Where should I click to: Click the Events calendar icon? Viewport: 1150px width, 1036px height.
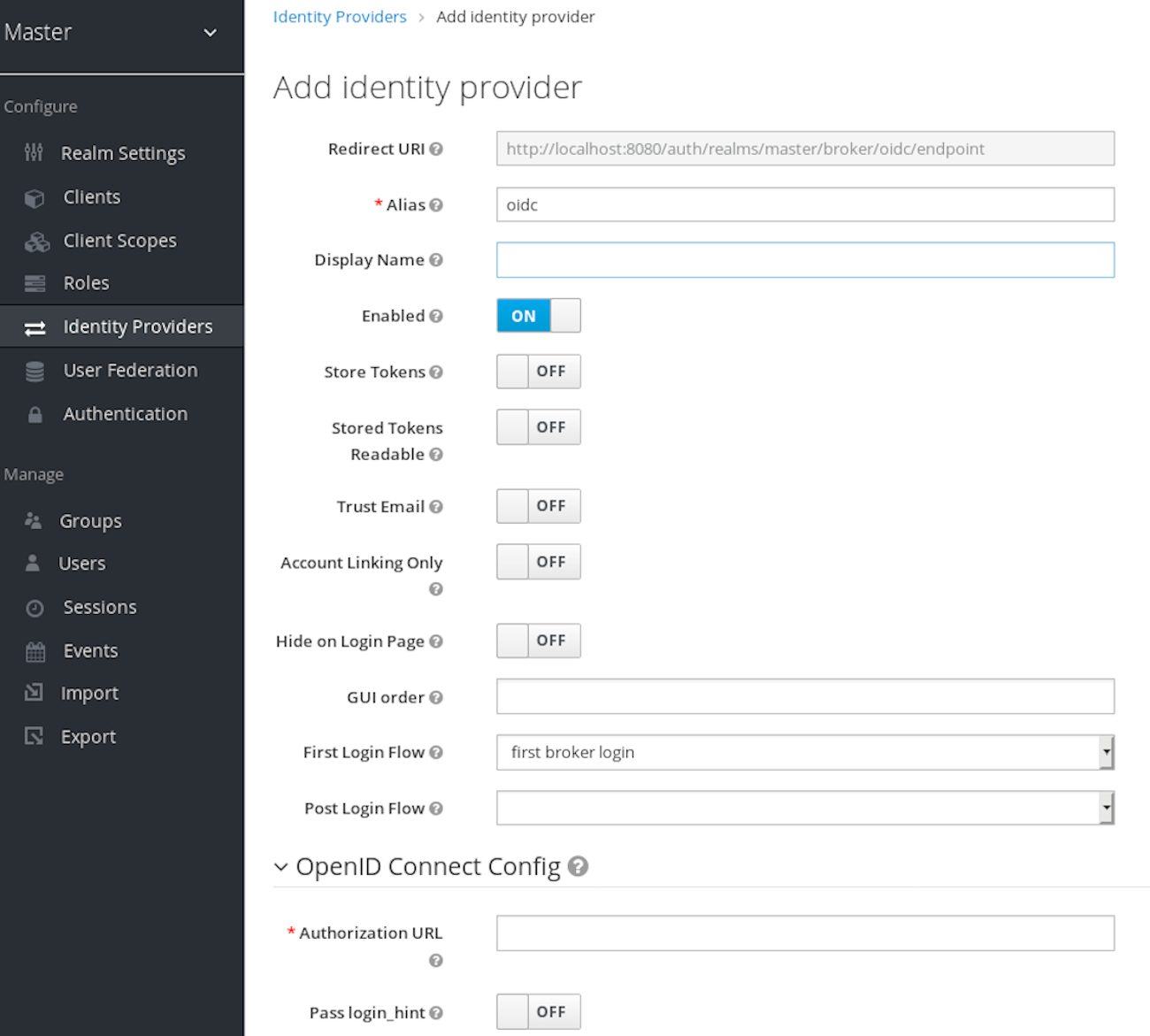point(35,652)
